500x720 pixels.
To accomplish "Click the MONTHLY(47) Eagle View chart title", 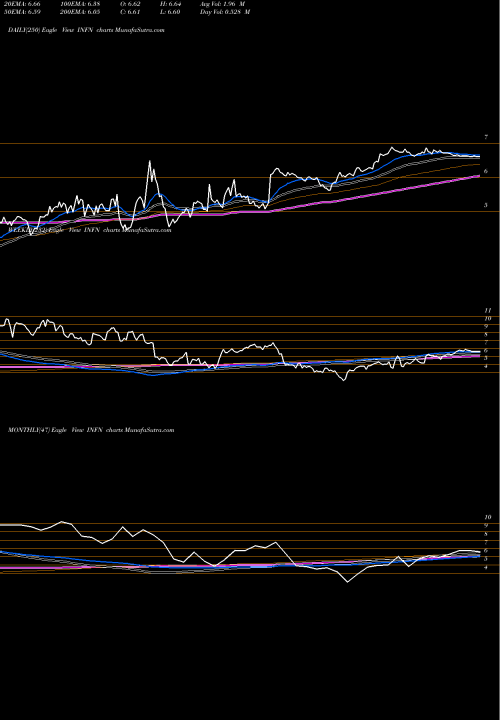I will 91,430.
